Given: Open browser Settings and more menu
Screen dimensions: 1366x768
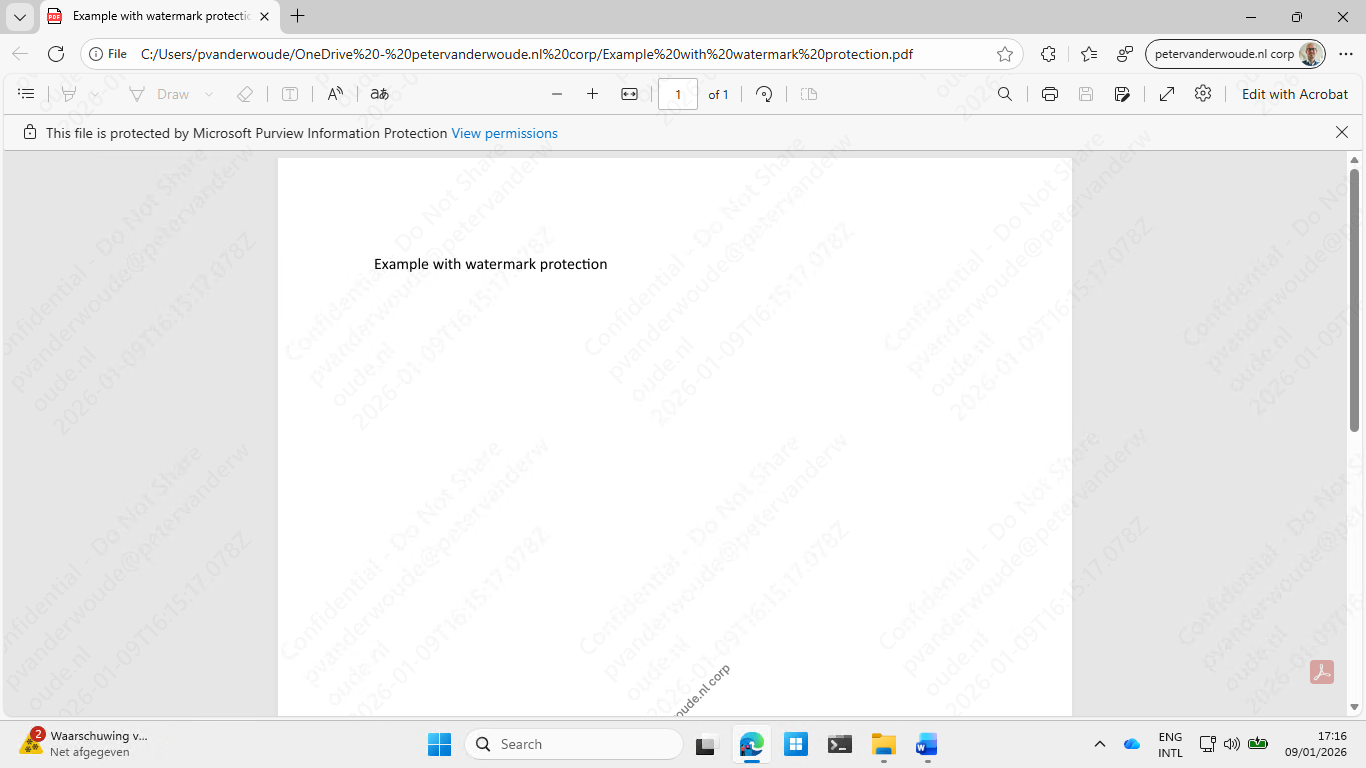Looking at the screenshot, I should [x=1345, y=54].
